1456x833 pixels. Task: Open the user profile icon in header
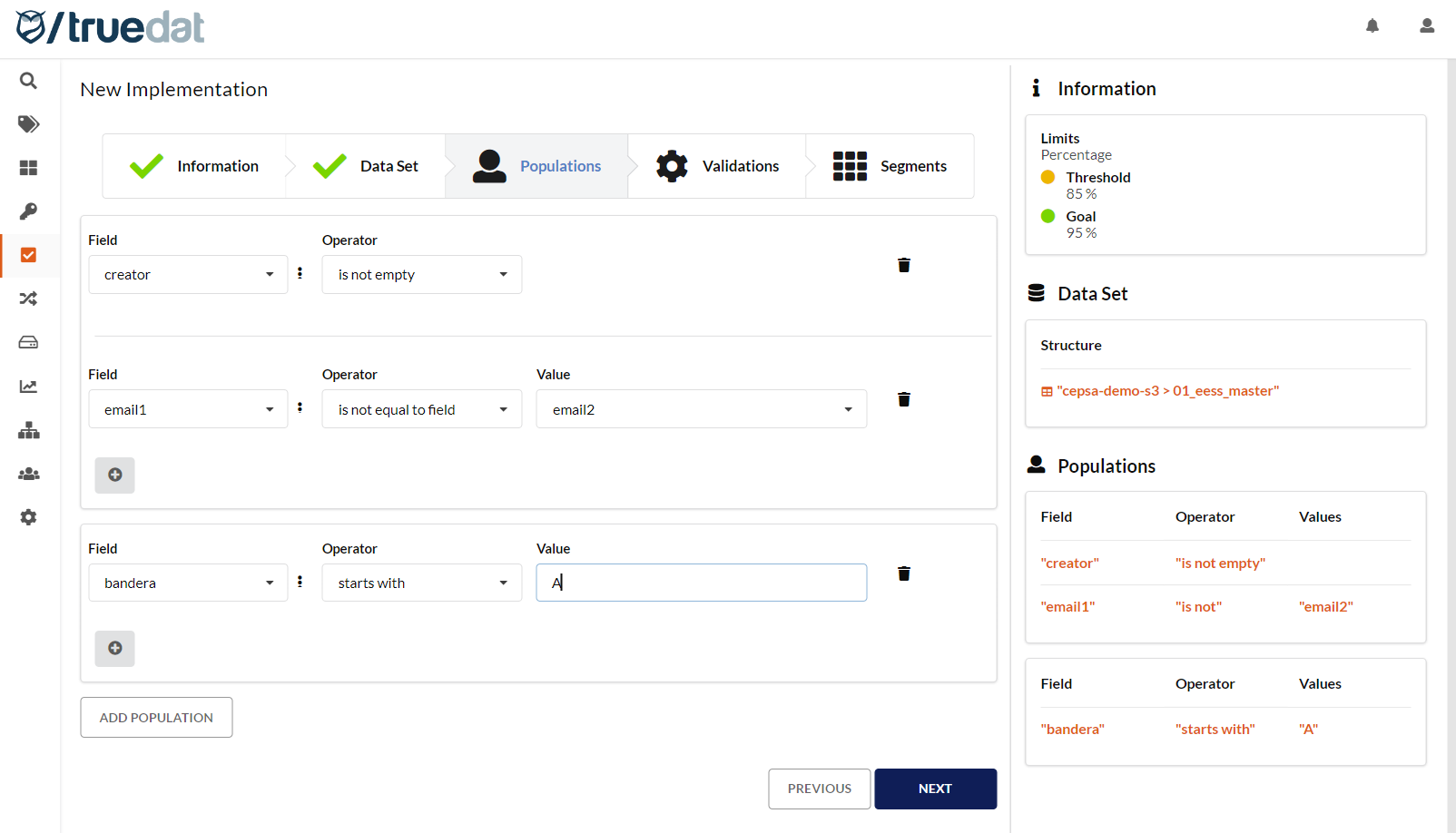pyautogui.click(x=1427, y=26)
